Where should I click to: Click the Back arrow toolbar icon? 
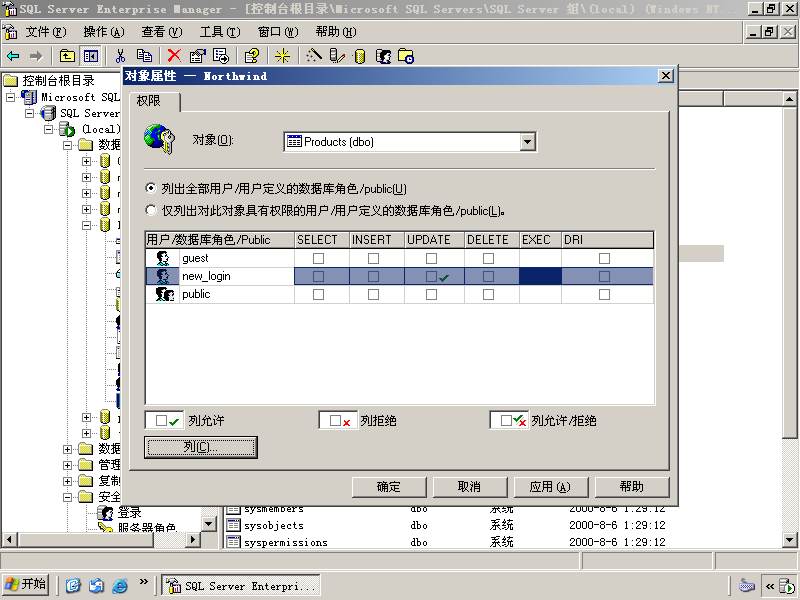13,56
